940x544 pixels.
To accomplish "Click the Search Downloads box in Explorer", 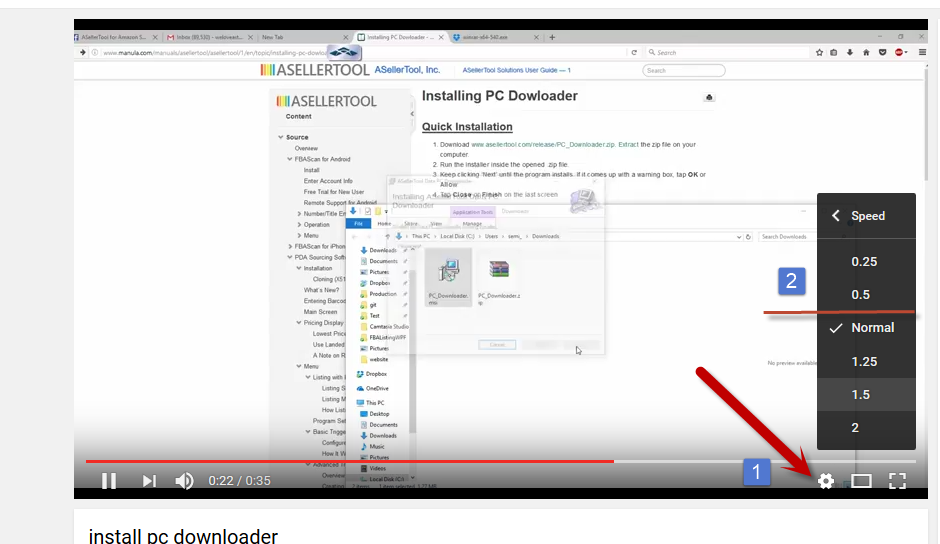I will point(787,237).
